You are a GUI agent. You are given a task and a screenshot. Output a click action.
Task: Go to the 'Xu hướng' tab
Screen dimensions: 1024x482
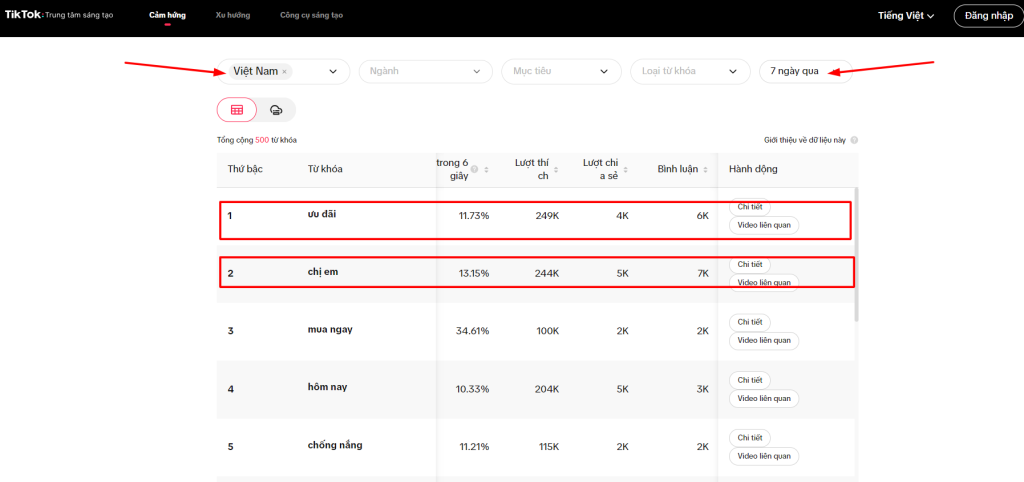233,16
